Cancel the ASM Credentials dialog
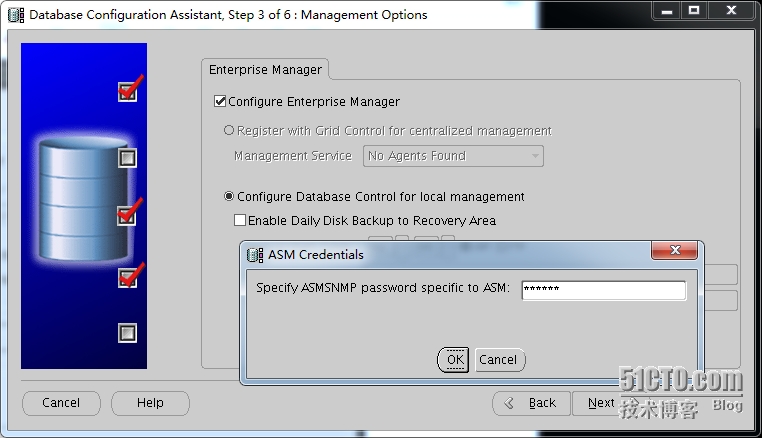This screenshot has height=438, width=762. click(x=500, y=360)
